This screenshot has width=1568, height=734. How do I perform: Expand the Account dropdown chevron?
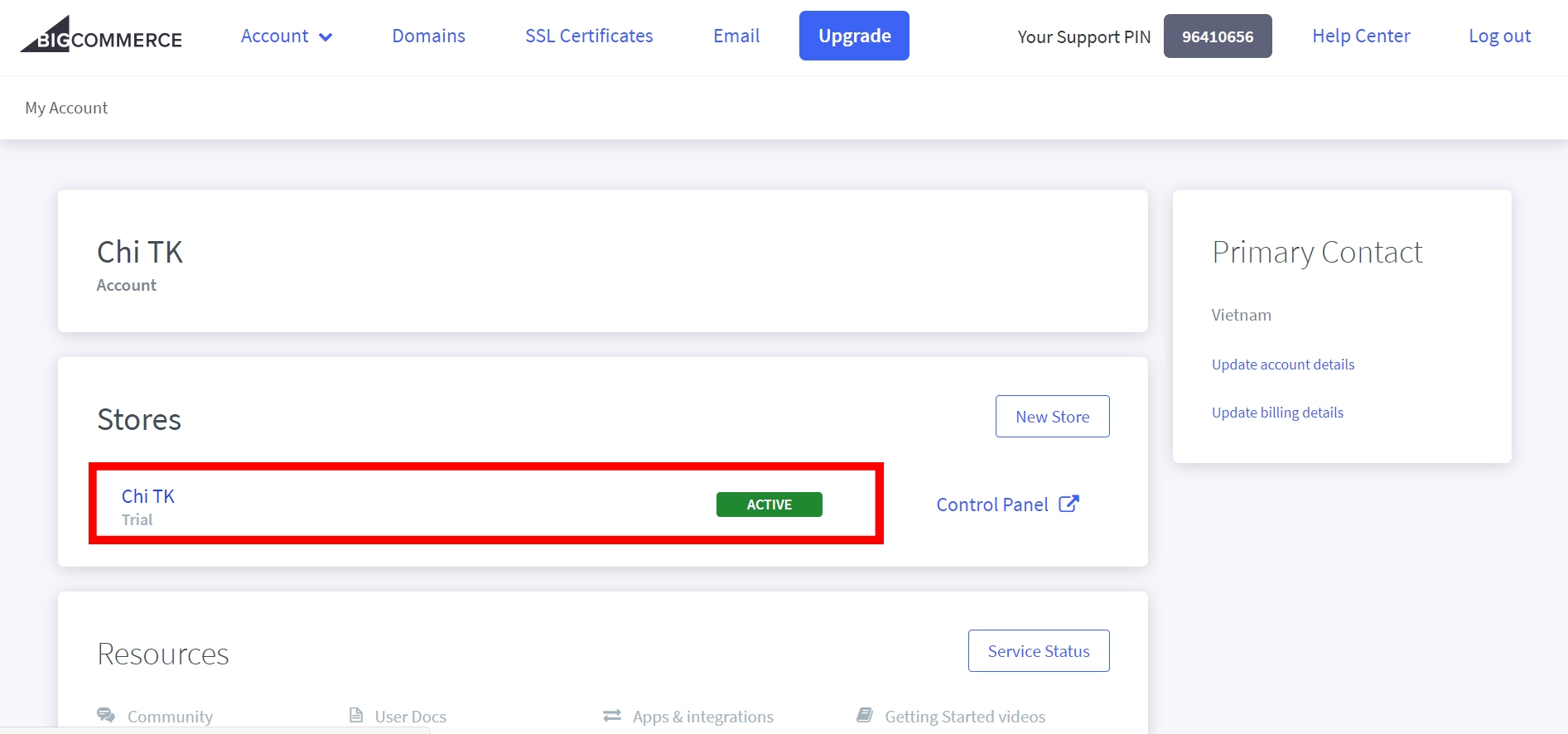(326, 37)
